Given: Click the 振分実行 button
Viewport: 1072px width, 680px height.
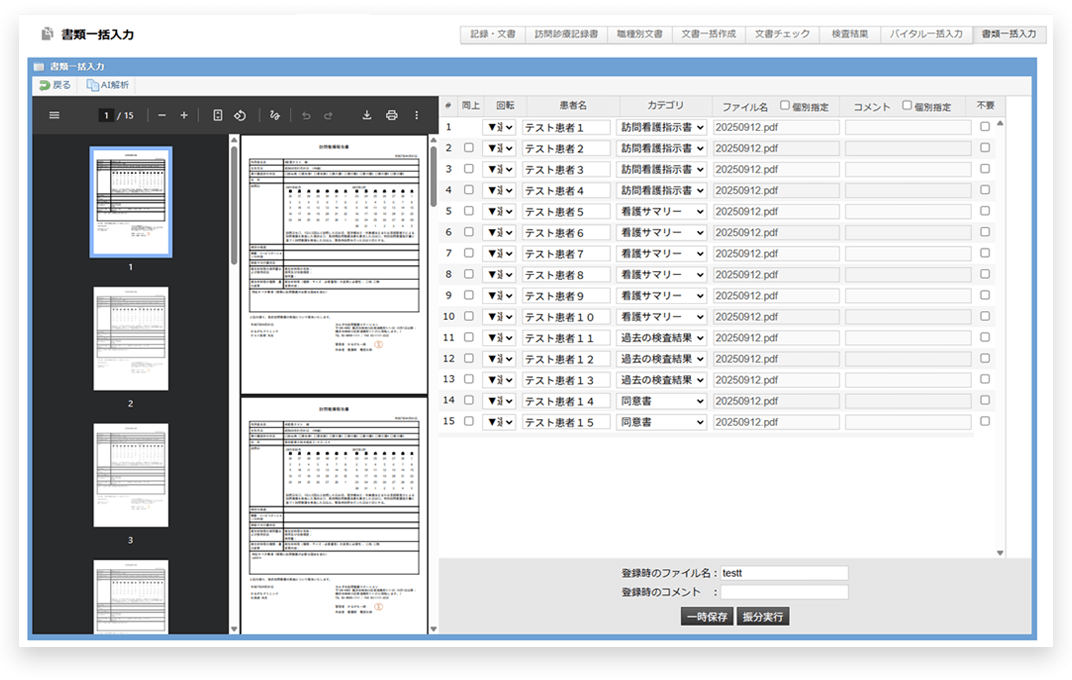Looking at the screenshot, I should tap(764, 617).
